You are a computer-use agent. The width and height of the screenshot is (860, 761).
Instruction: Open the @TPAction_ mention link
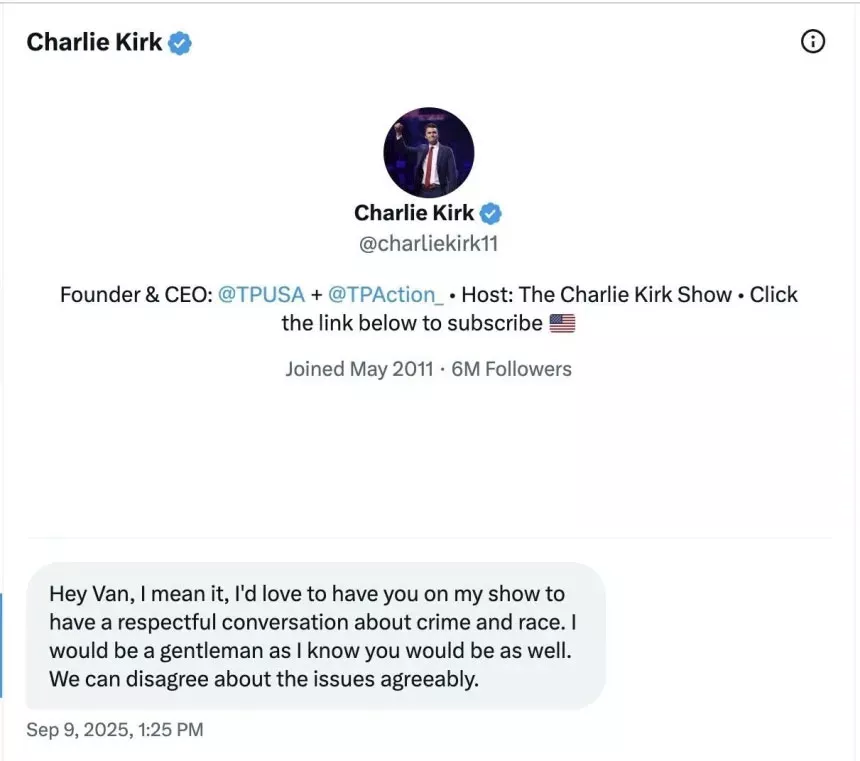point(386,295)
